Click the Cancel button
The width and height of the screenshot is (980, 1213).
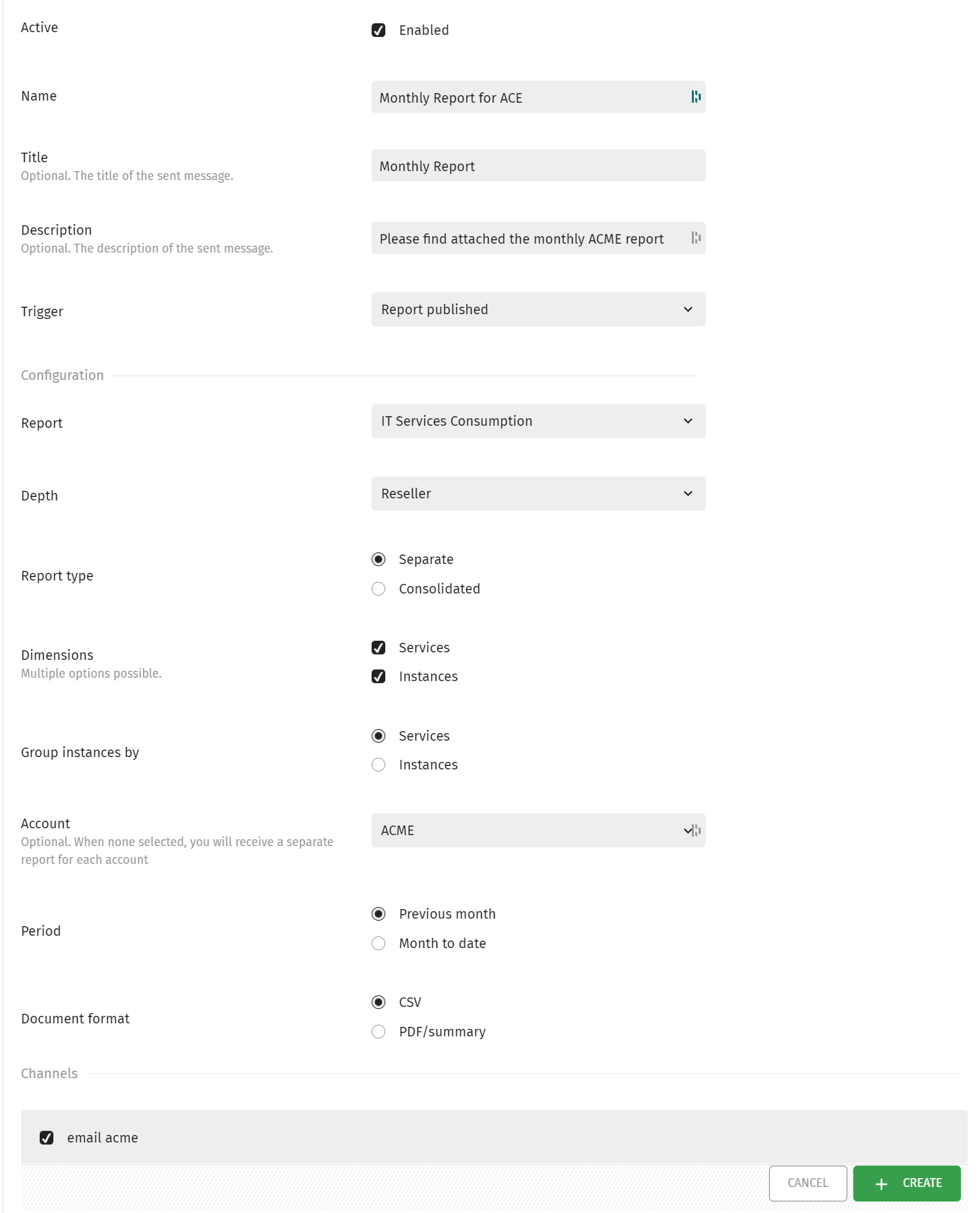(x=808, y=1183)
